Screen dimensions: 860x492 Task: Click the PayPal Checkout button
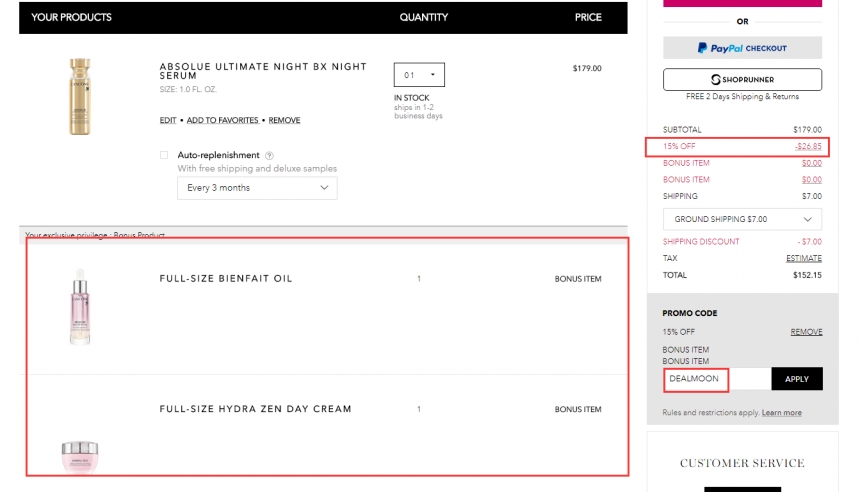(742, 48)
